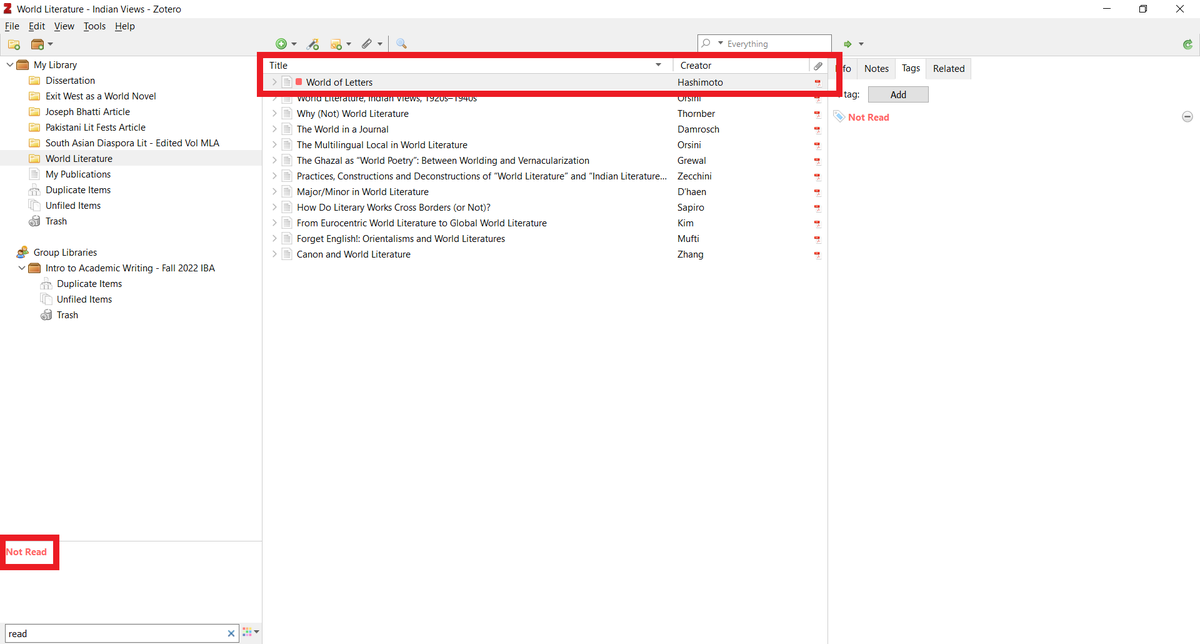The image size is (1200, 644).
Task: Click the New Note toolbar icon
Action: [336, 44]
